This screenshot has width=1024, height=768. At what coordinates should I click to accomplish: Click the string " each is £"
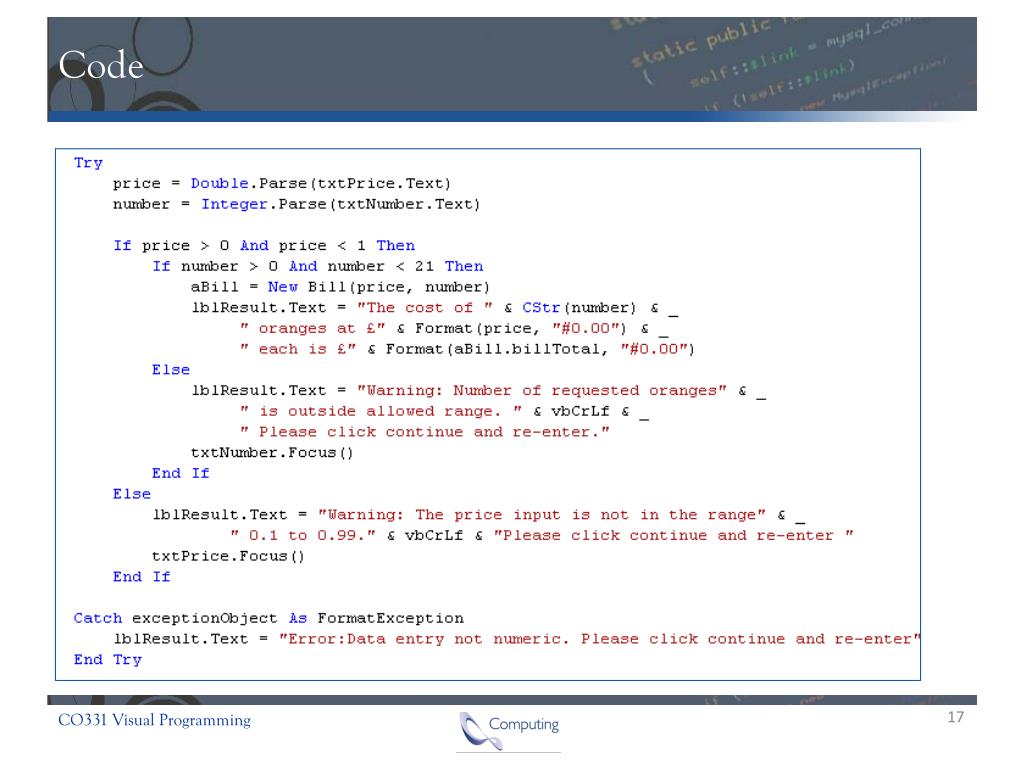298,349
